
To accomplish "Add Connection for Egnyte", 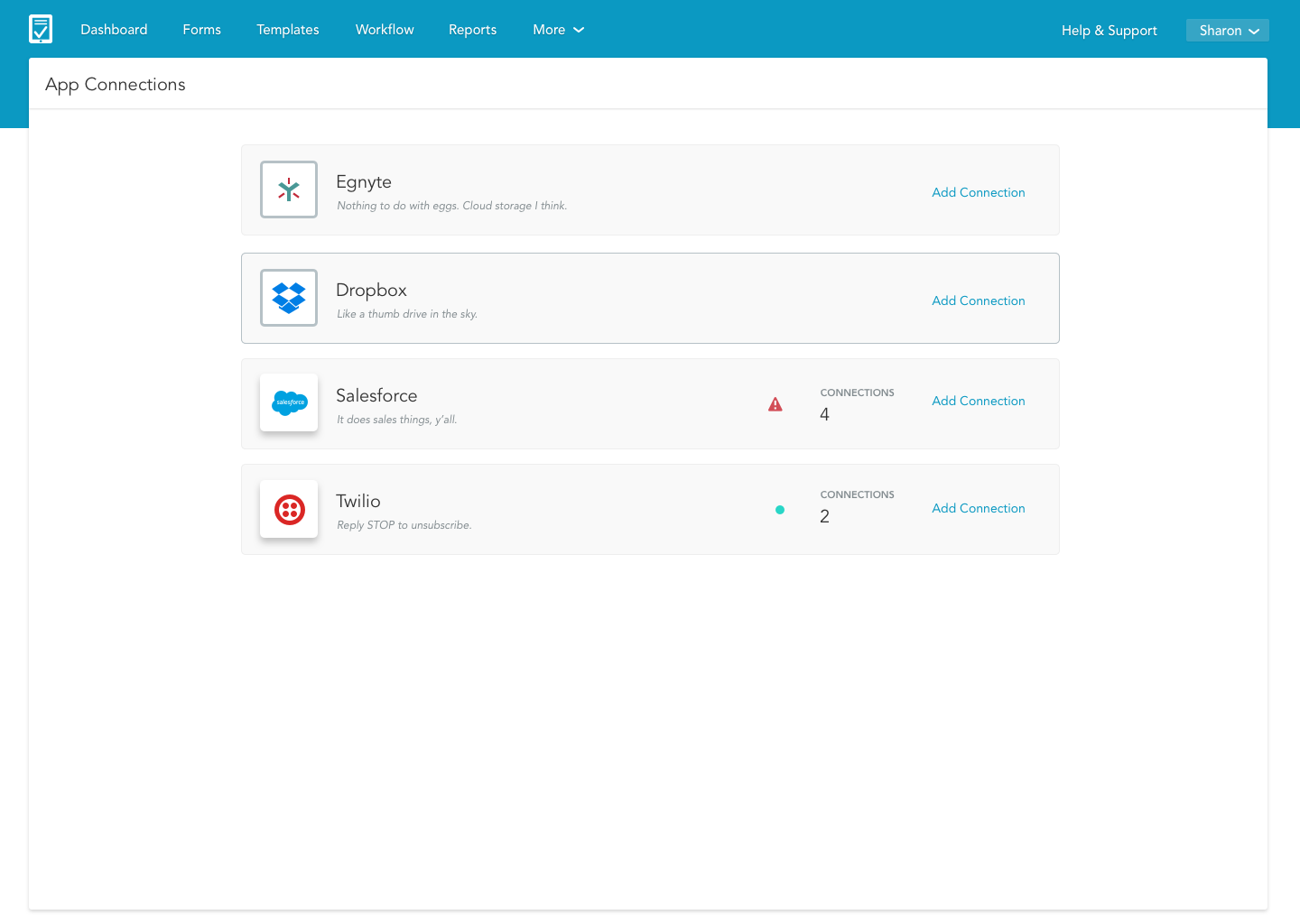I will click(978, 192).
